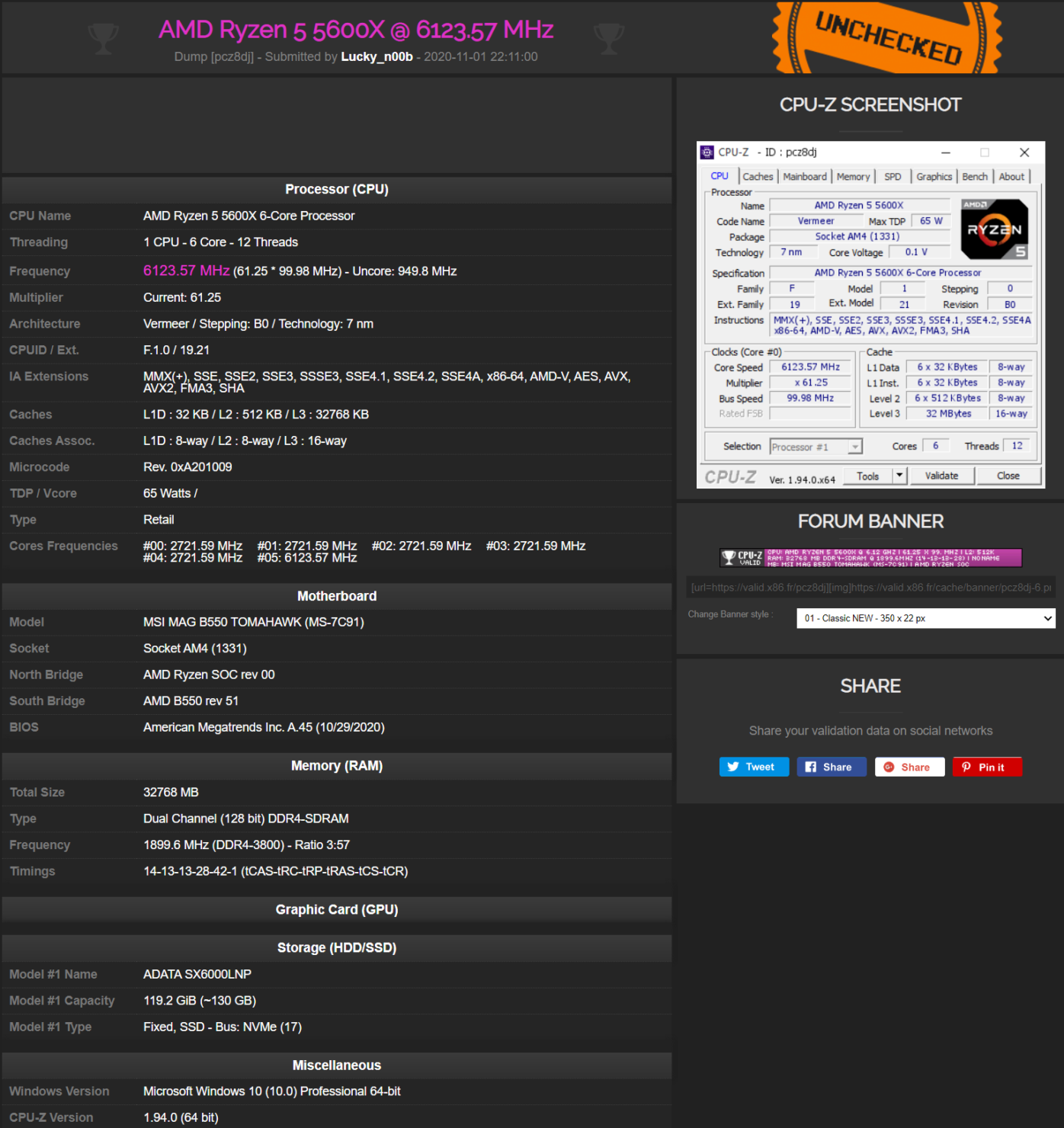Switch to the Graphics tab
1064x1128 pixels.
click(934, 177)
